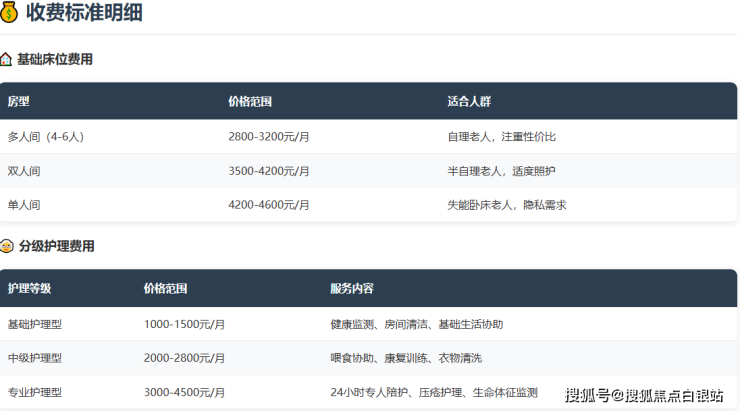740x411 pixels.
Task: Open the 搜狐号@搜狐焦点白银站 watermark link
Action: pos(645,396)
